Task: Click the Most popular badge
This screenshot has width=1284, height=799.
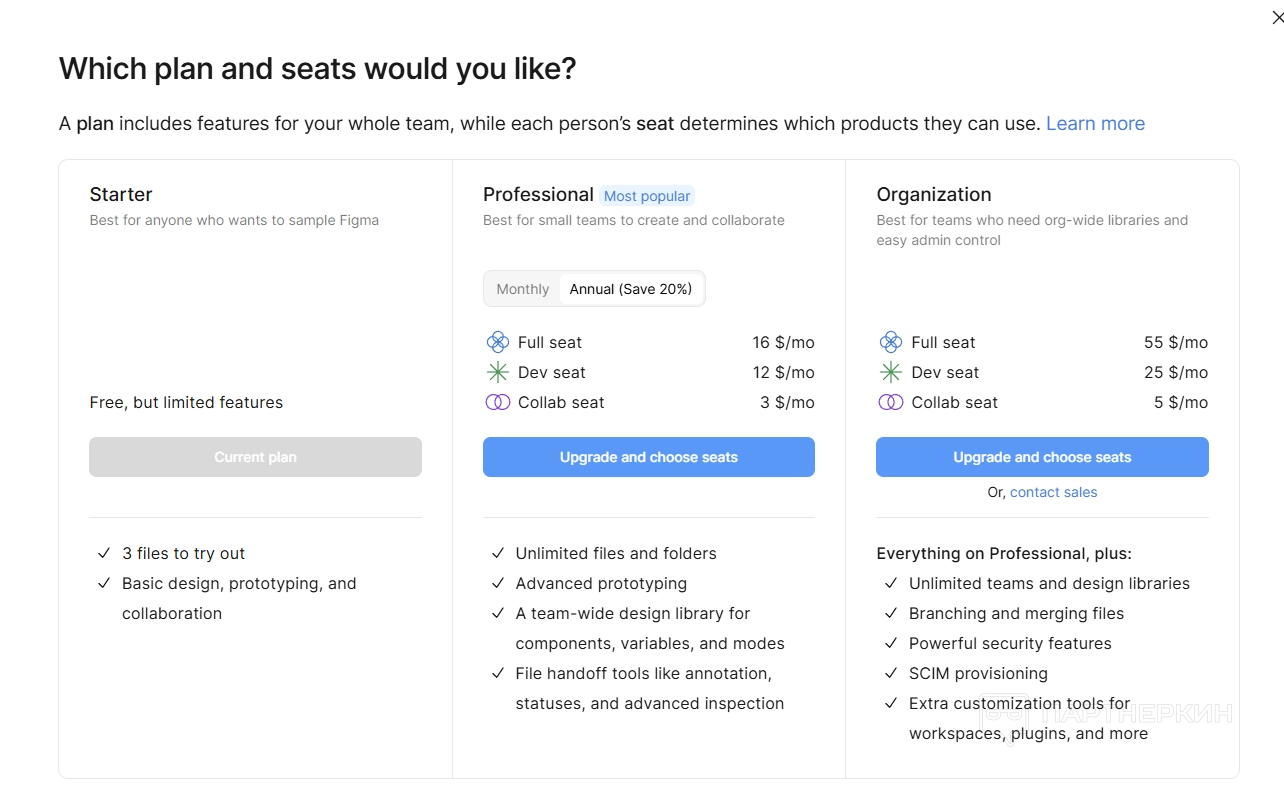Action: (647, 196)
